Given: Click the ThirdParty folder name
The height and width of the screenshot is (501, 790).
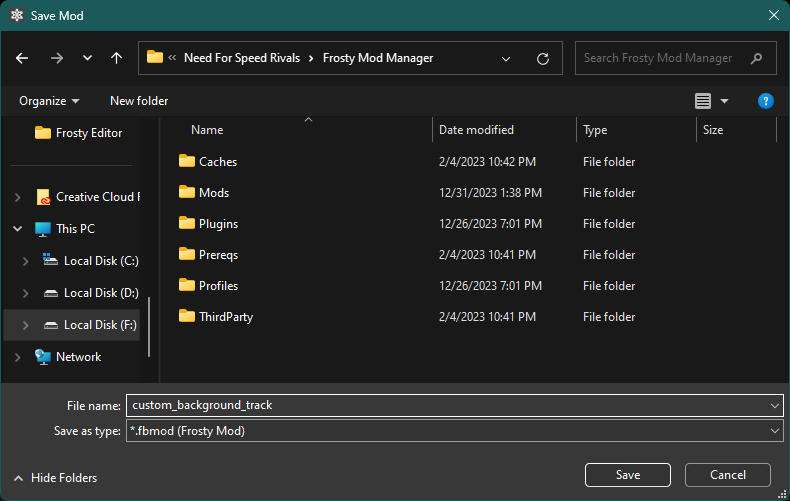Looking at the screenshot, I should [x=226, y=317].
